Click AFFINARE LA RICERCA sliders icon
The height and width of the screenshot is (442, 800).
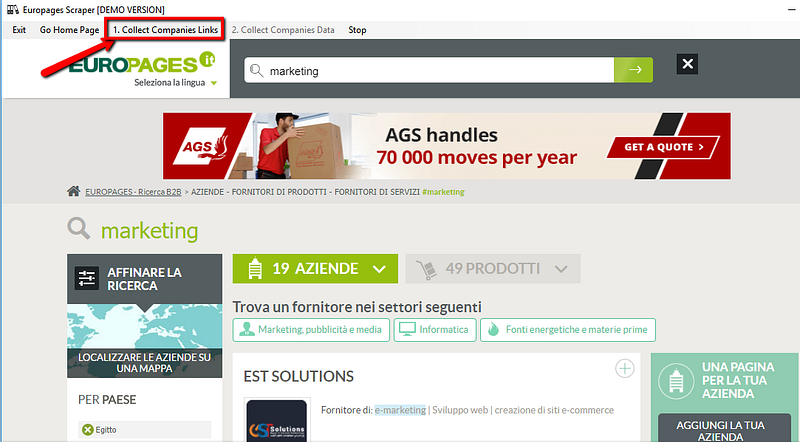(87, 278)
